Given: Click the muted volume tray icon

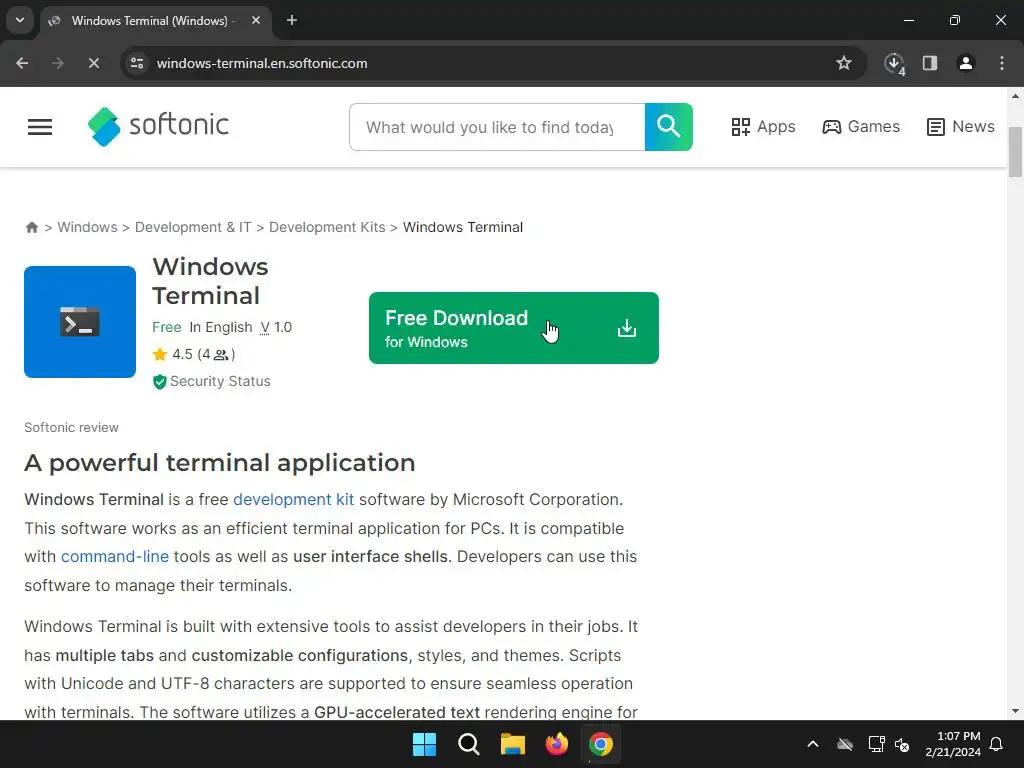Looking at the screenshot, I should click(902, 744).
